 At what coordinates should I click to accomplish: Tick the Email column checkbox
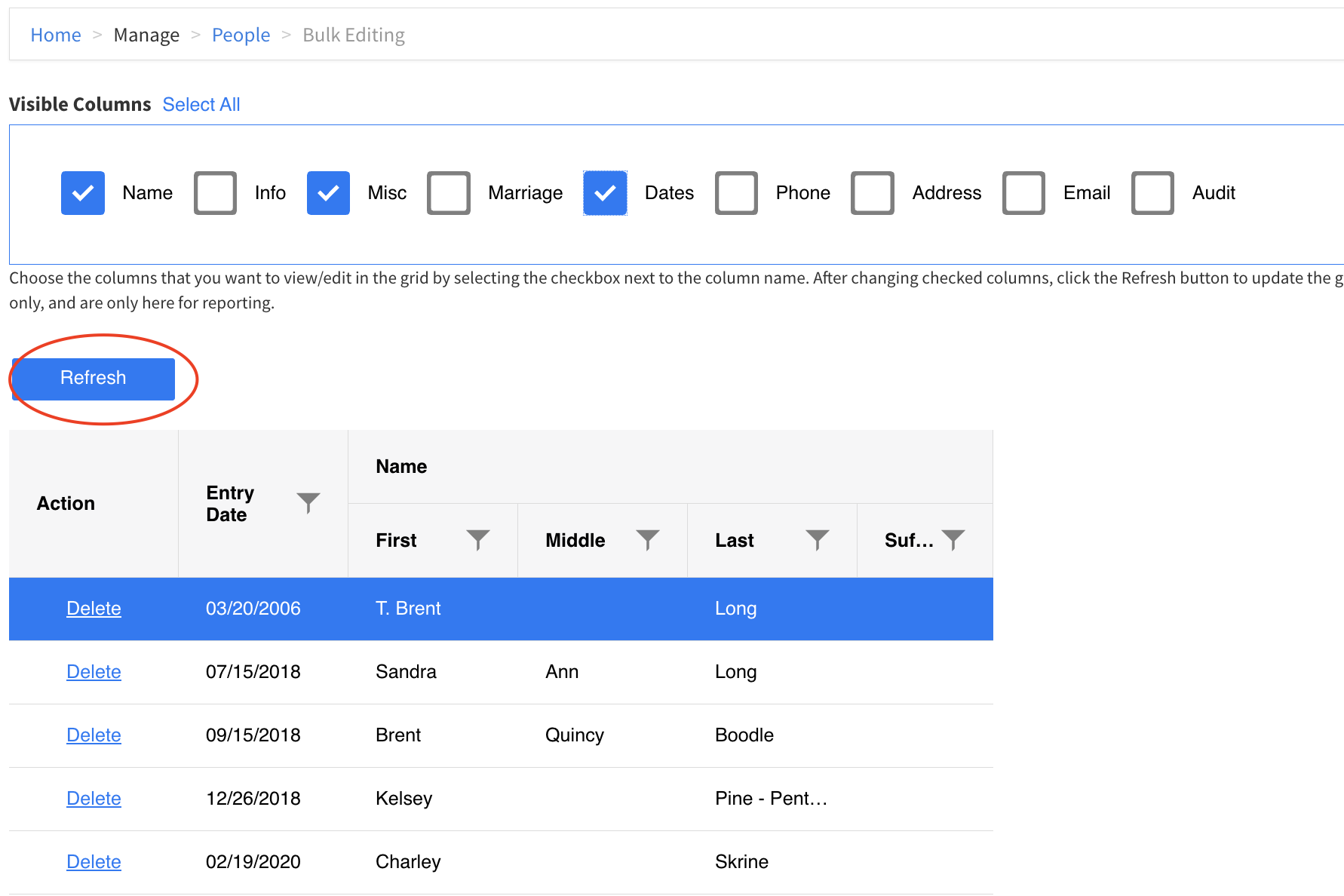[1023, 193]
